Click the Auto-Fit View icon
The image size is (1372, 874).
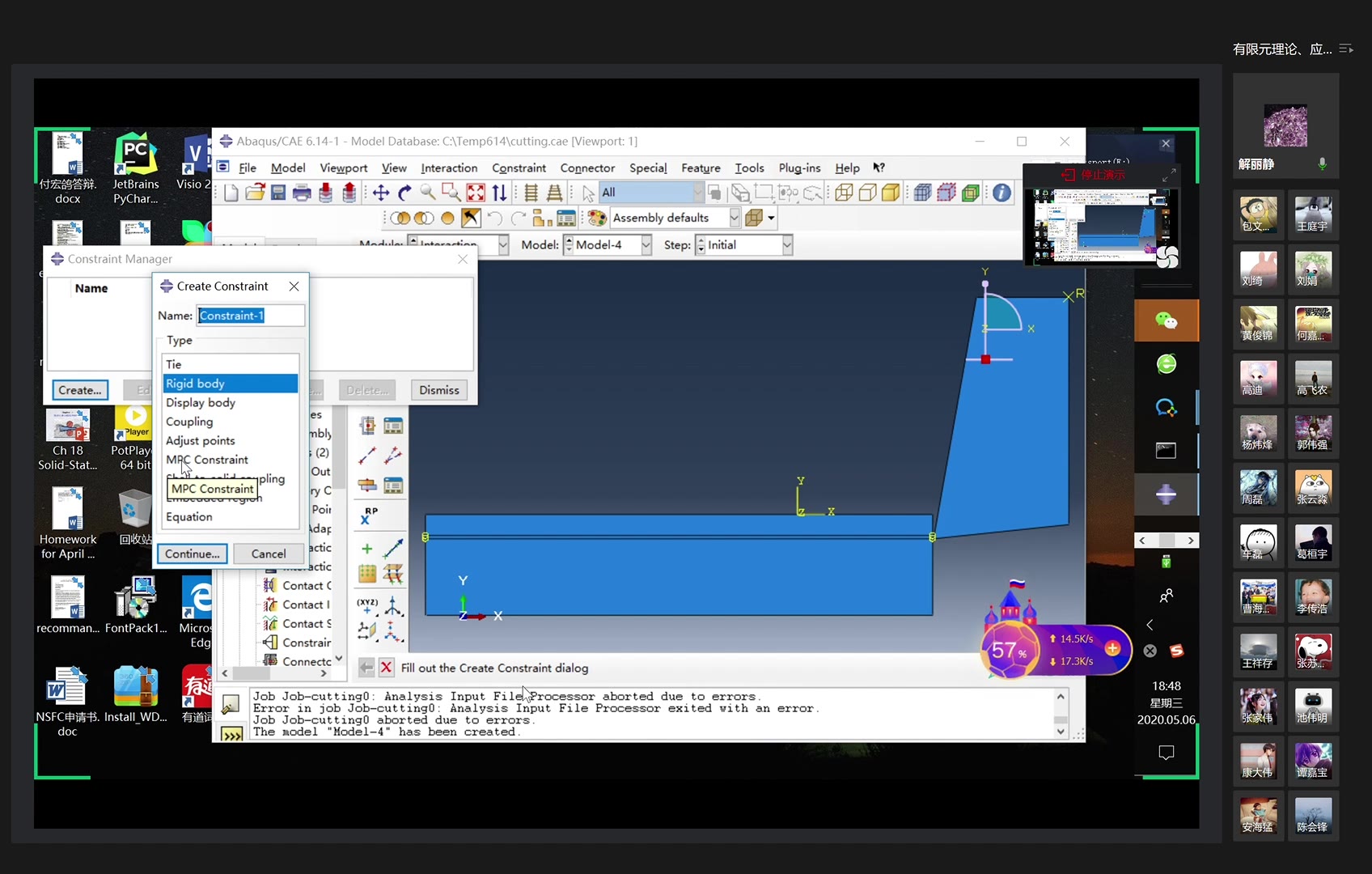[476, 193]
